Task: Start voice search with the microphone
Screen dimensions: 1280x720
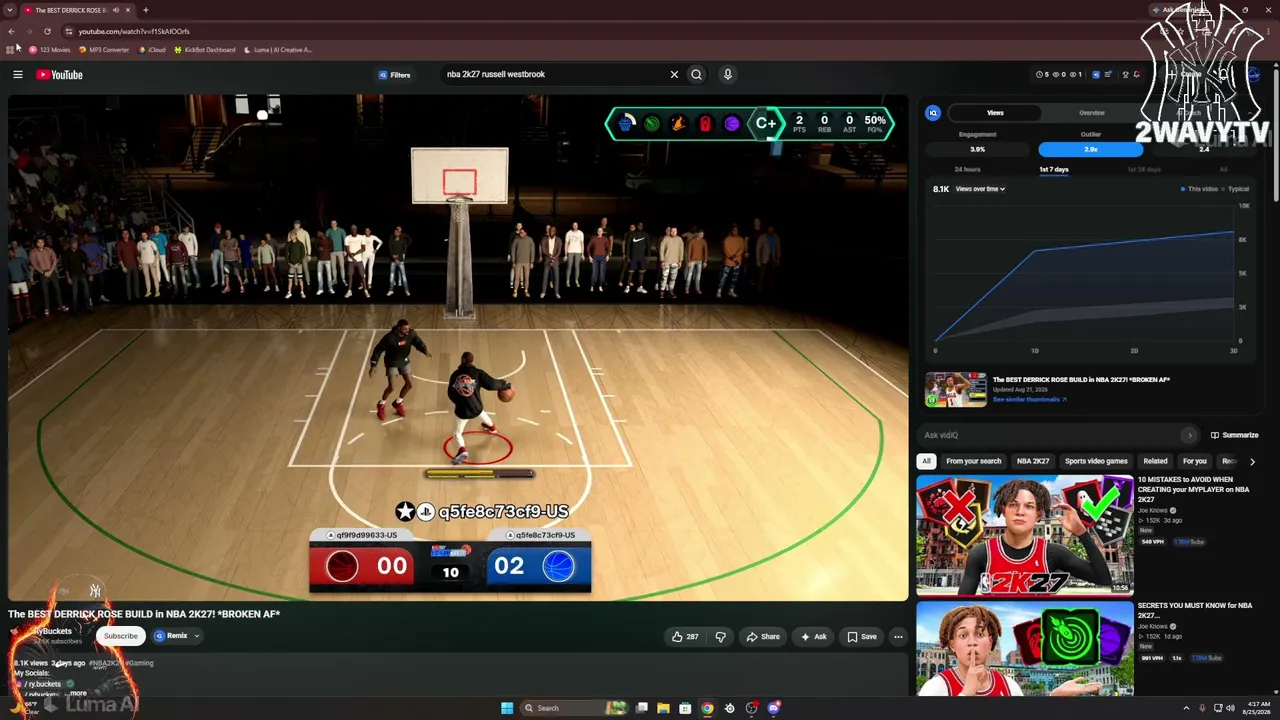Action: (728, 74)
